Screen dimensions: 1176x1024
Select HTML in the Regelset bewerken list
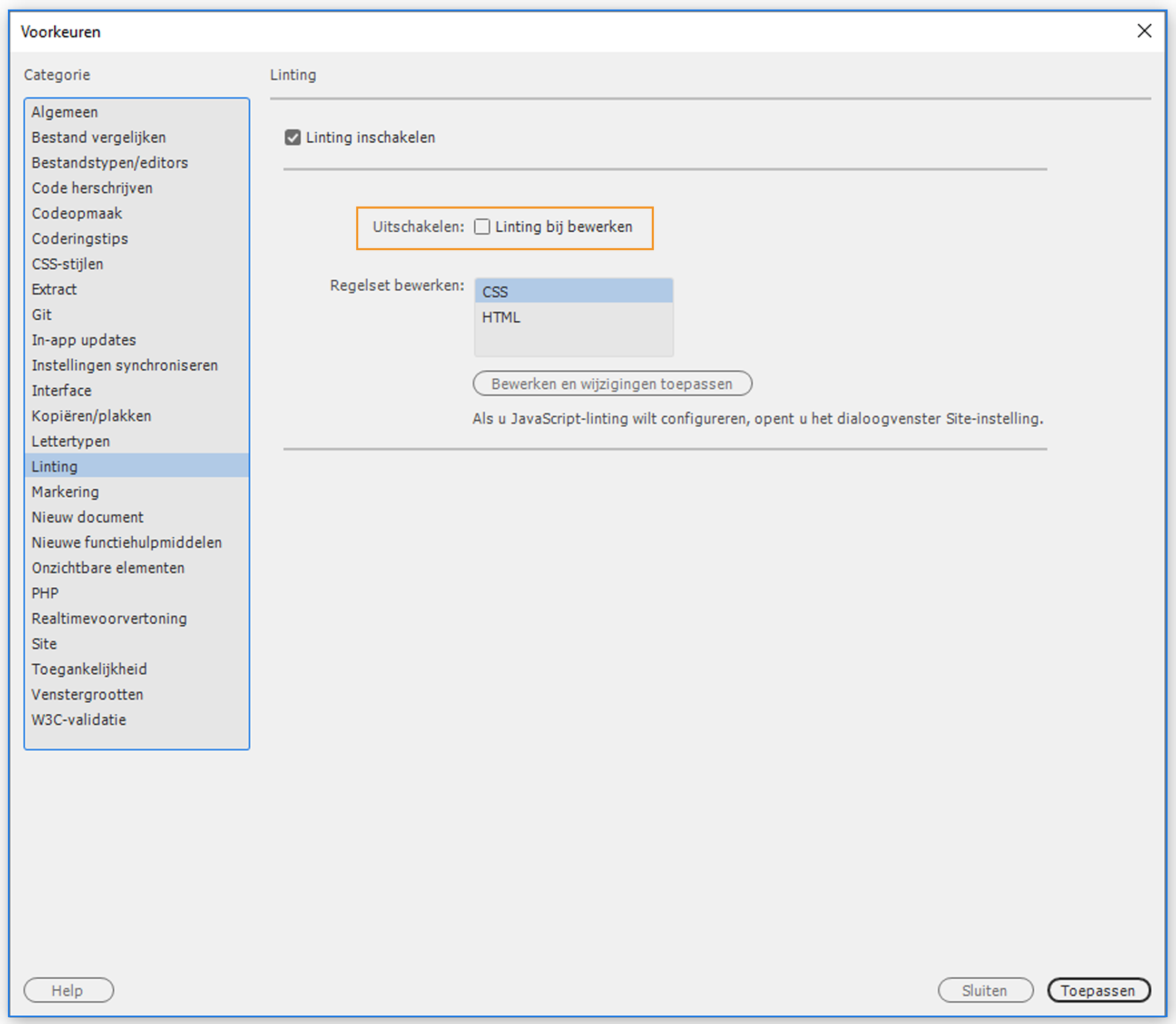tap(573, 317)
